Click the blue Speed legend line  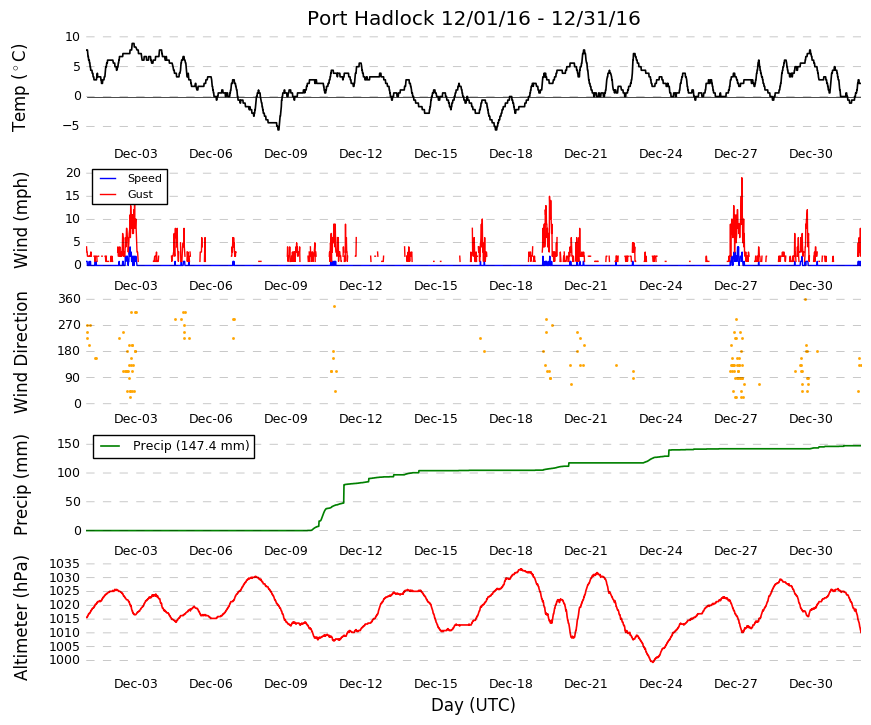tap(108, 178)
